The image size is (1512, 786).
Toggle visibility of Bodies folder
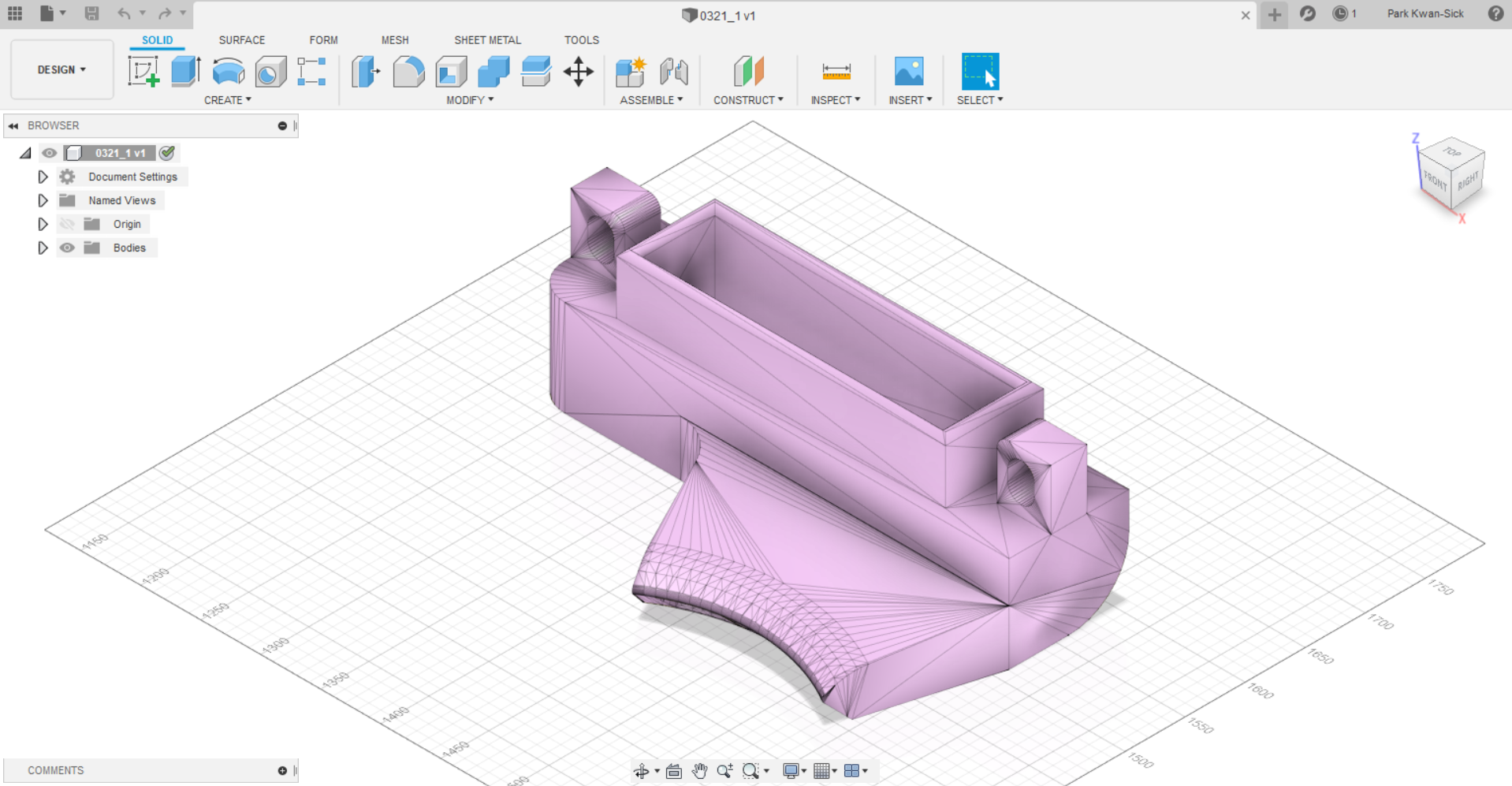[x=67, y=248]
